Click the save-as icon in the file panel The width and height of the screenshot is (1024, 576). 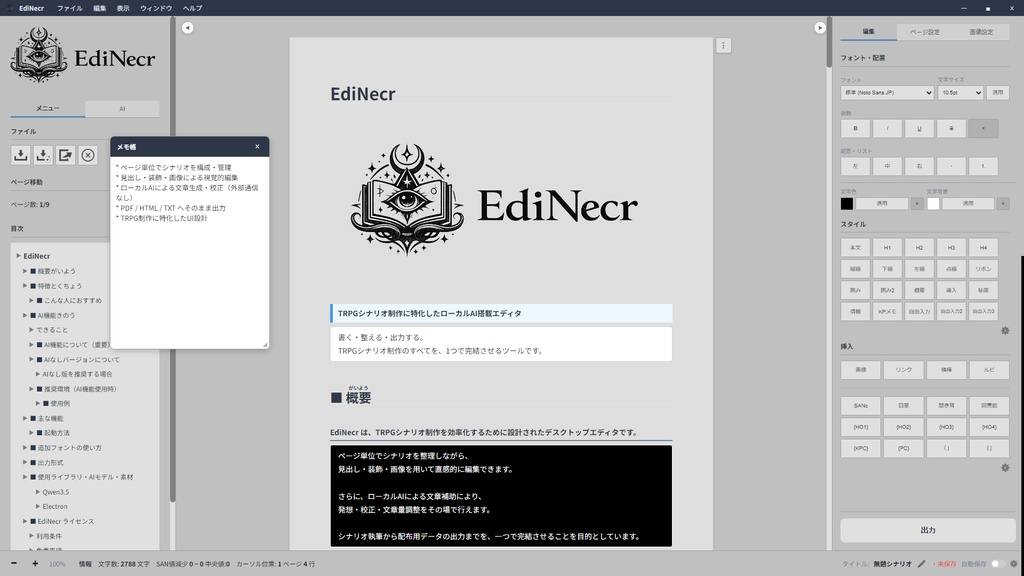click(43, 155)
